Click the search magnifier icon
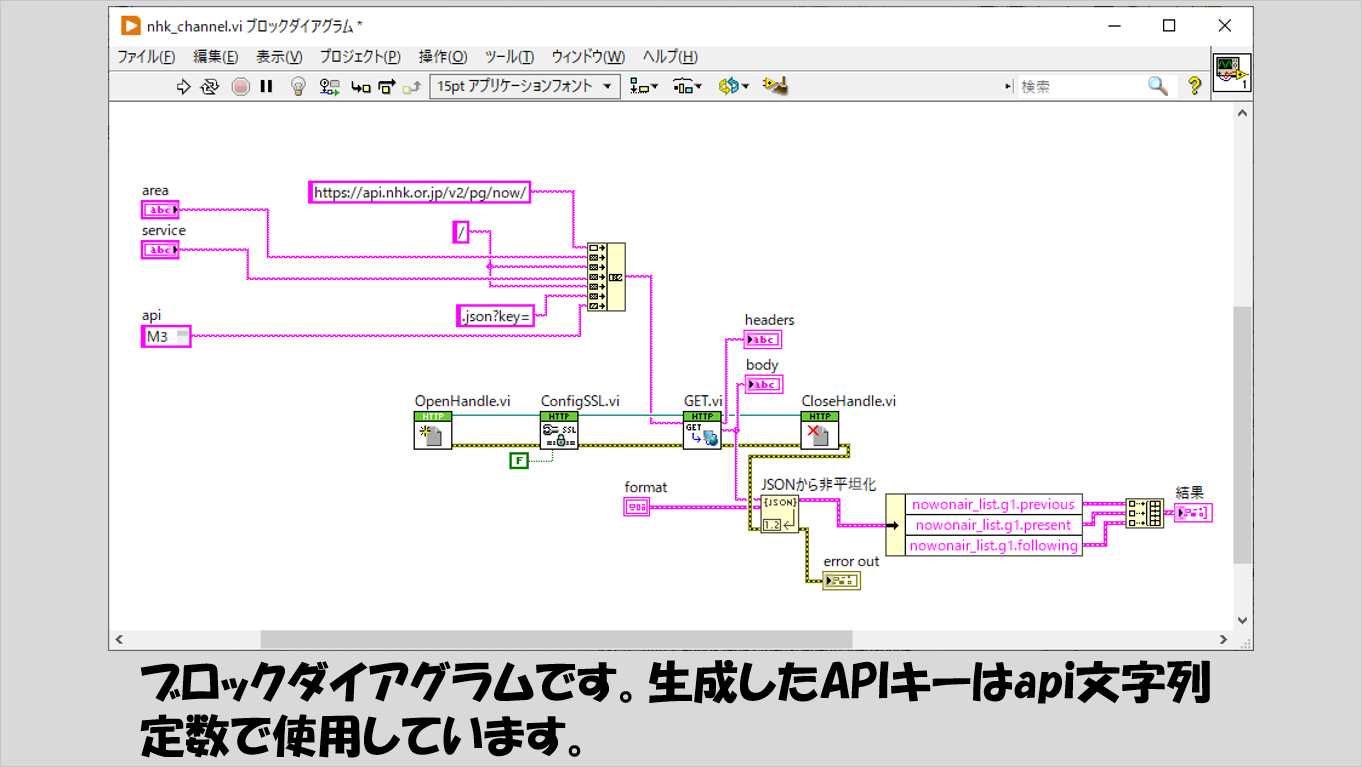The width and height of the screenshot is (1362, 767). coord(1158,86)
